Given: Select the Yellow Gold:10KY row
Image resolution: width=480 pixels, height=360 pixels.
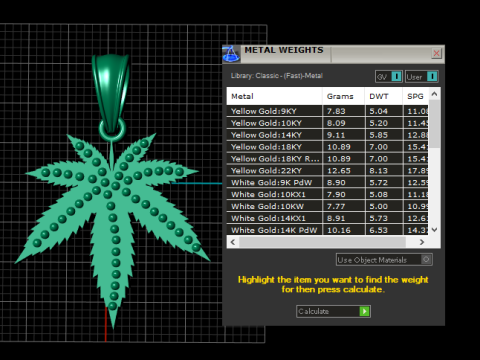Looking at the screenshot, I should [x=327, y=123].
